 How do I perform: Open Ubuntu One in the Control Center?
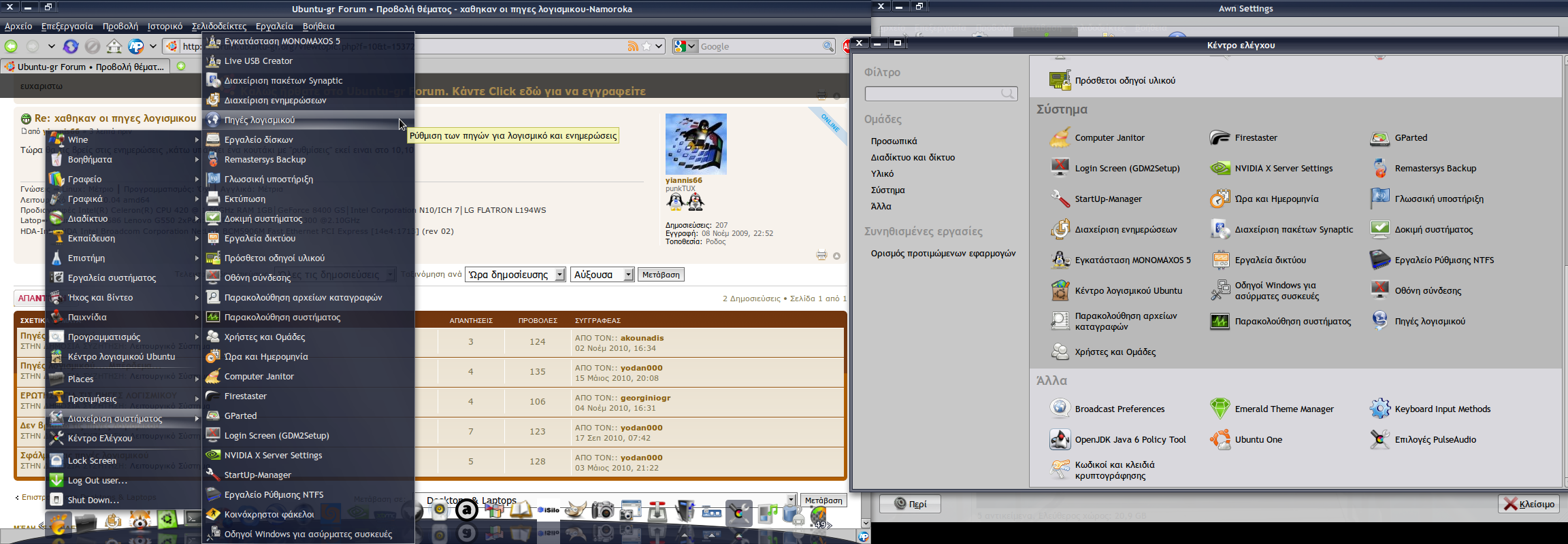coord(1246,439)
